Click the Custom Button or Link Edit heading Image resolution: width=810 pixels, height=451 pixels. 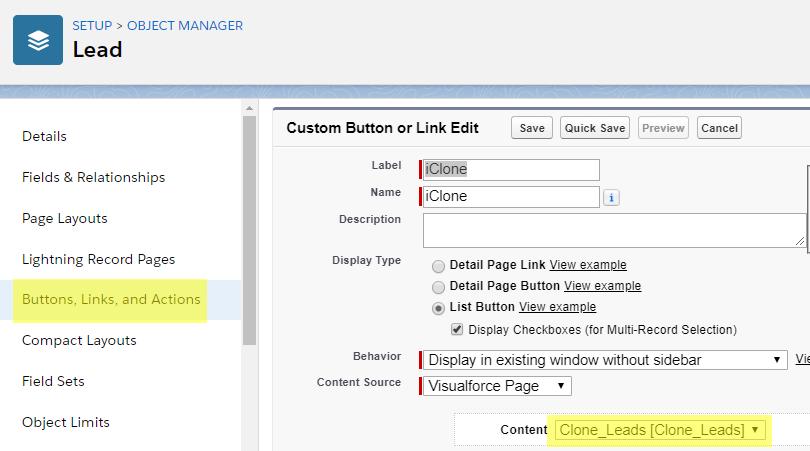[x=382, y=128]
